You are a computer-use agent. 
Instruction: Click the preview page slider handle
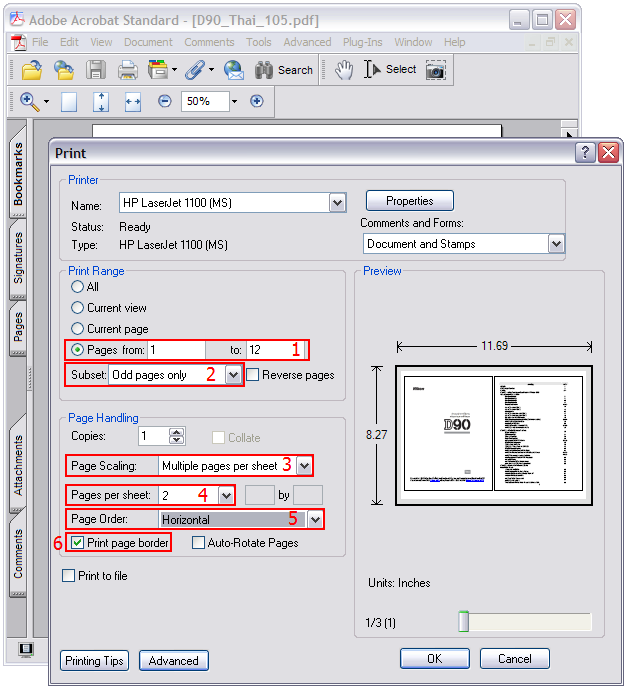pos(463,621)
